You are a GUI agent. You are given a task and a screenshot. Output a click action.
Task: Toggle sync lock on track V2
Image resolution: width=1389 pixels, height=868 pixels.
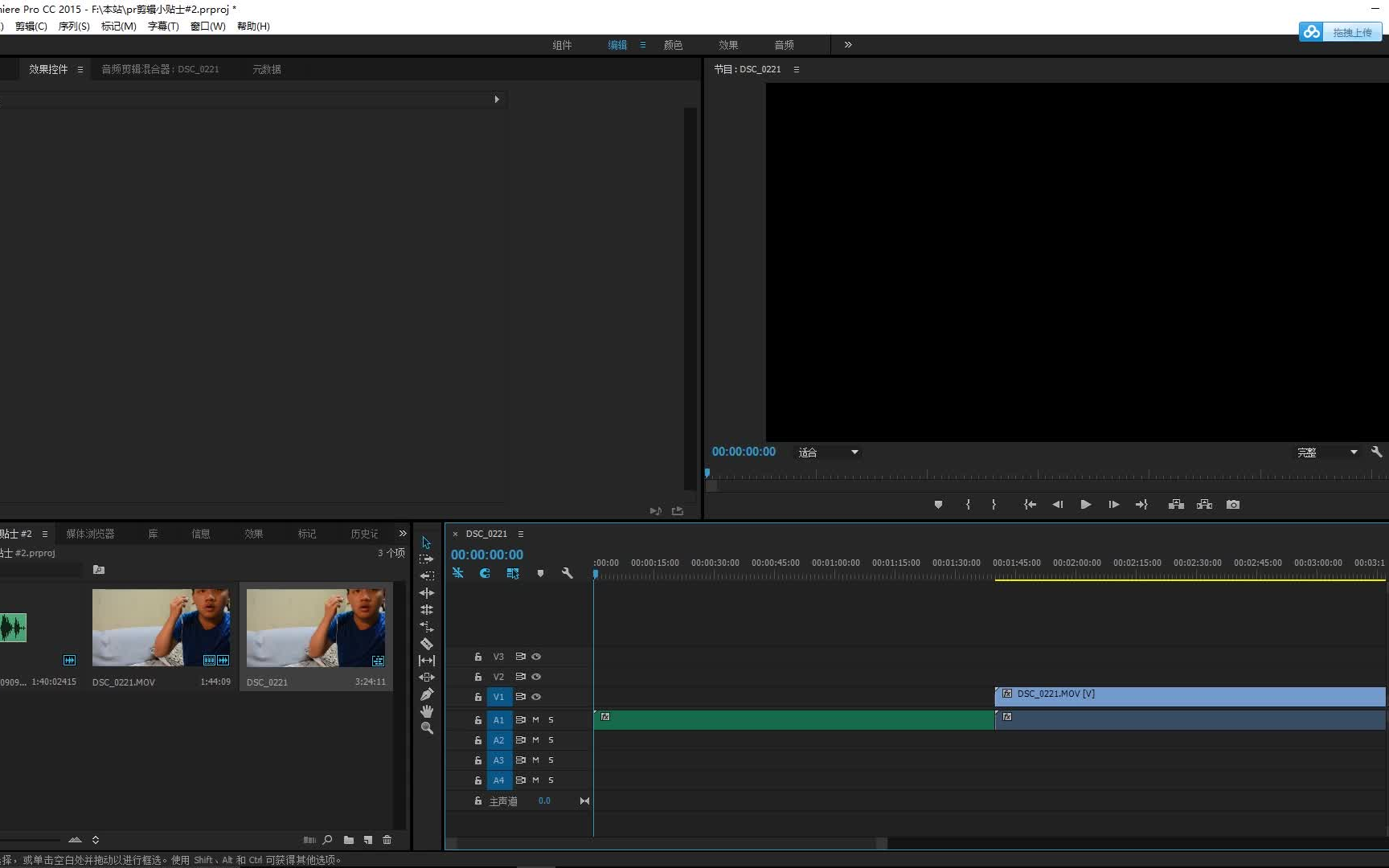[x=520, y=677]
